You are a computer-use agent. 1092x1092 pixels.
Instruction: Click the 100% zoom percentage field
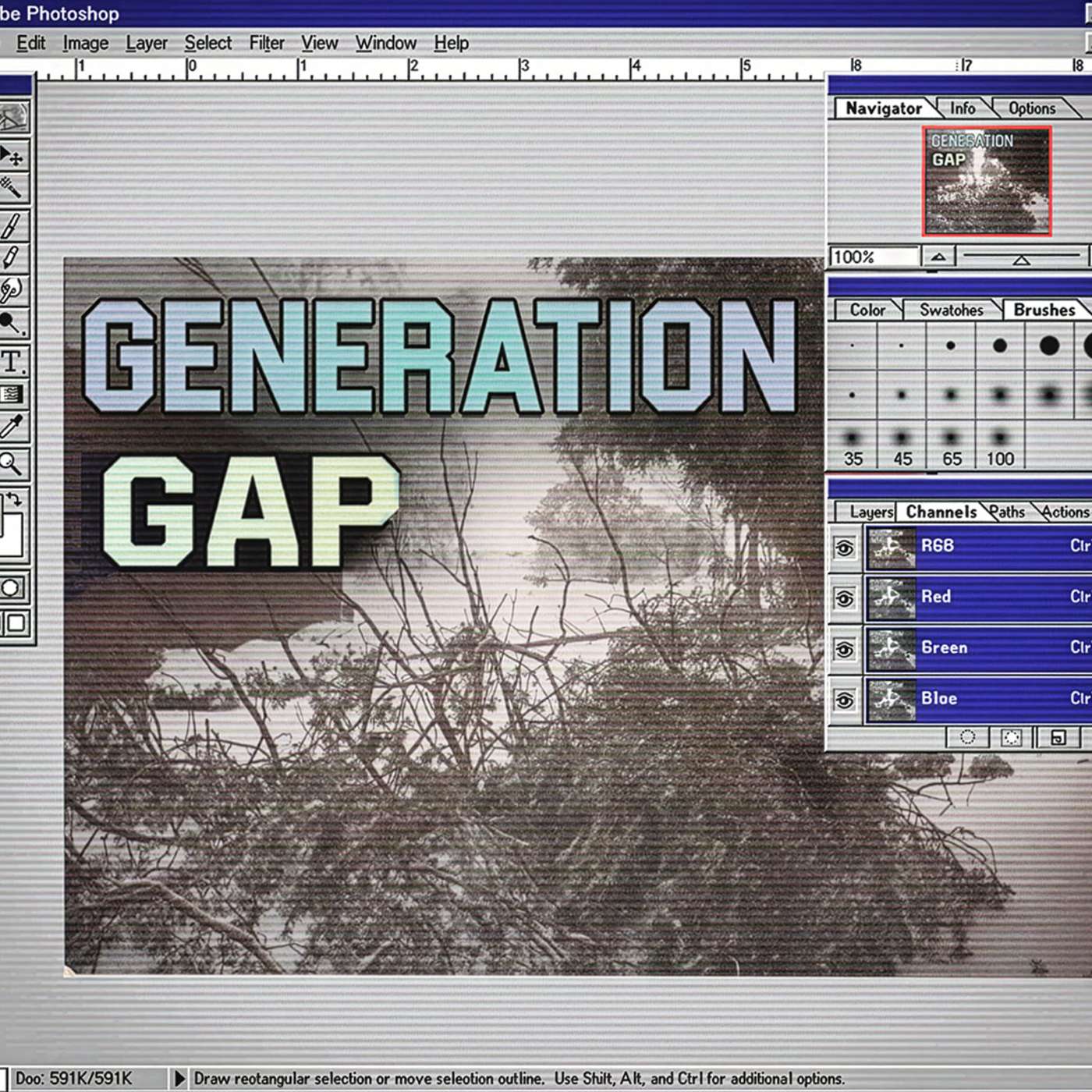[872, 257]
